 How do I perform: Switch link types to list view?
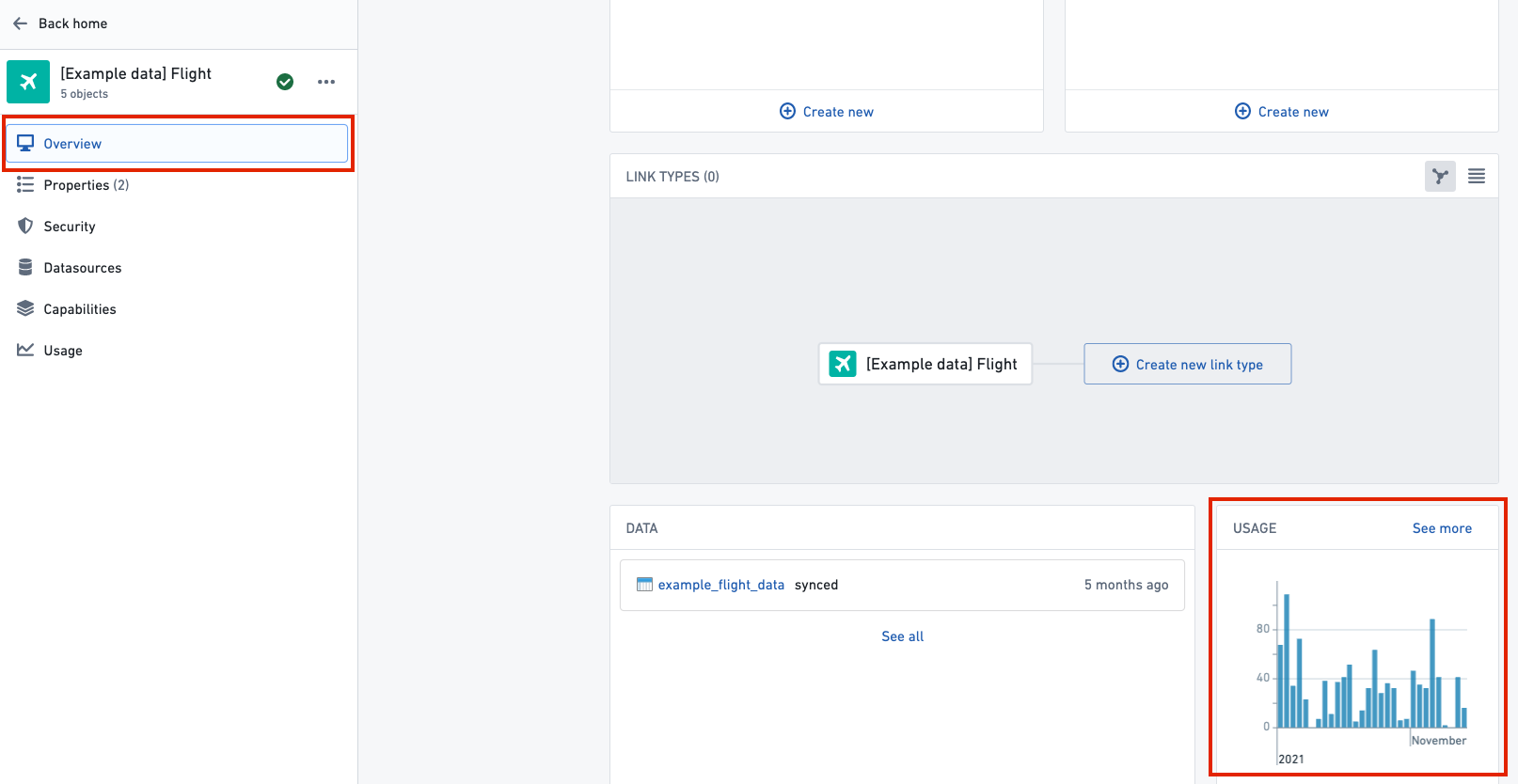[1477, 176]
